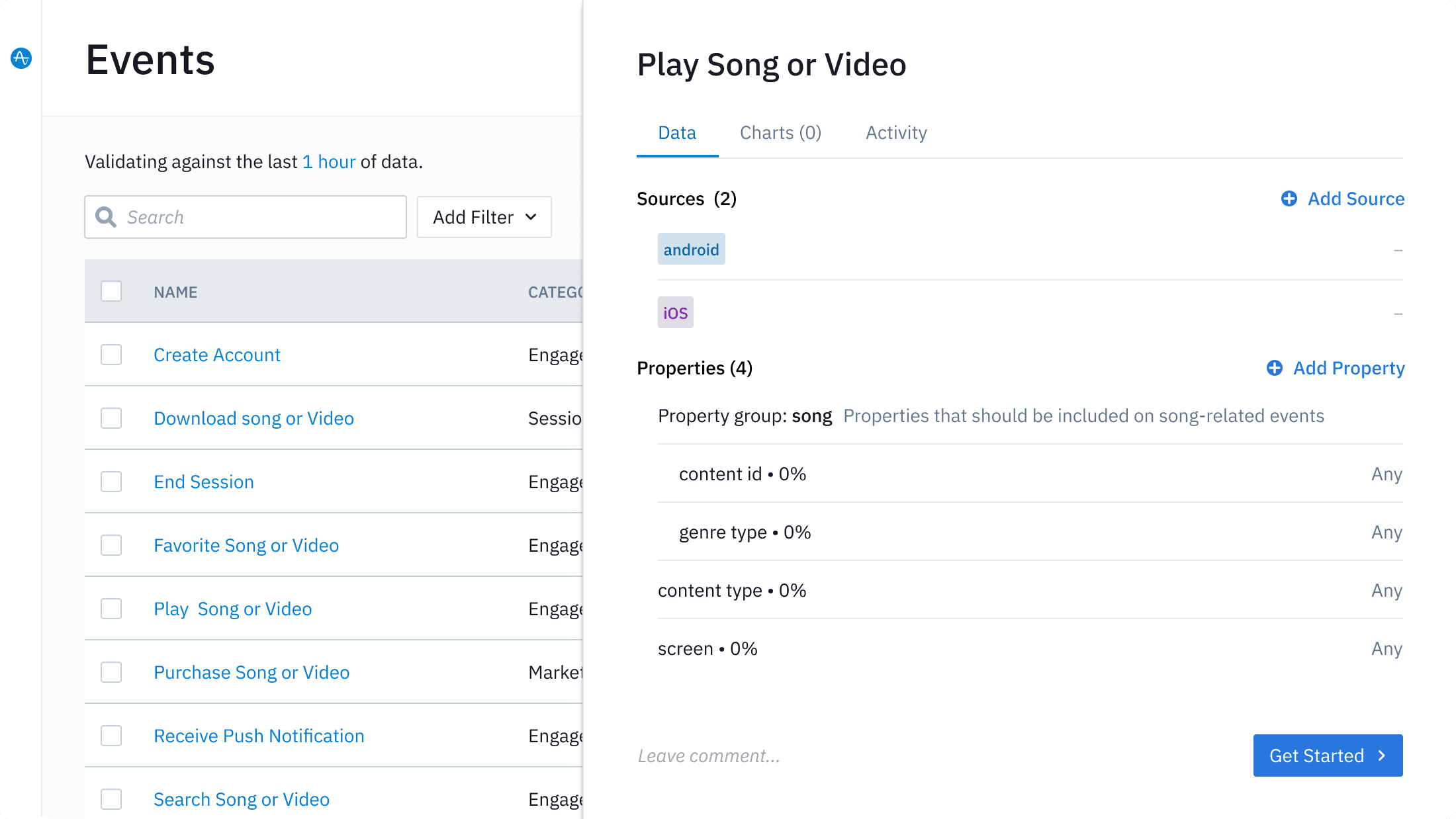Click the search magnifying glass icon
Screen dimensions: 1456x819
(107, 217)
